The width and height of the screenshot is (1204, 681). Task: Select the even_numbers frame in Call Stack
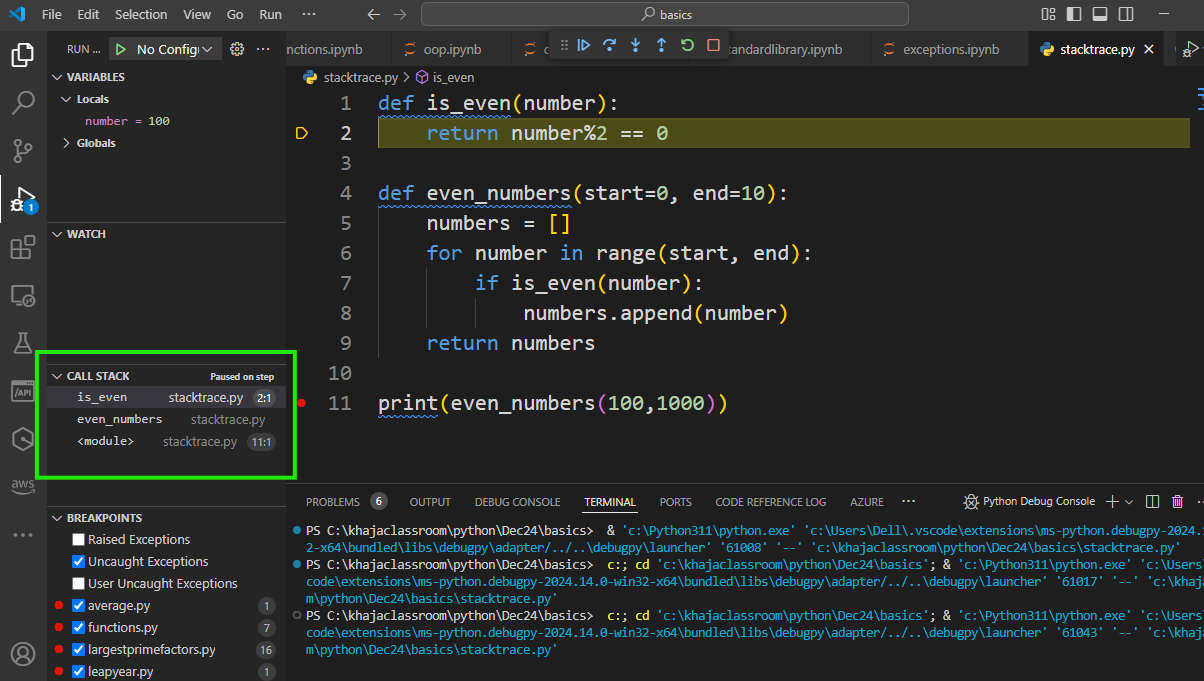click(119, 418)
